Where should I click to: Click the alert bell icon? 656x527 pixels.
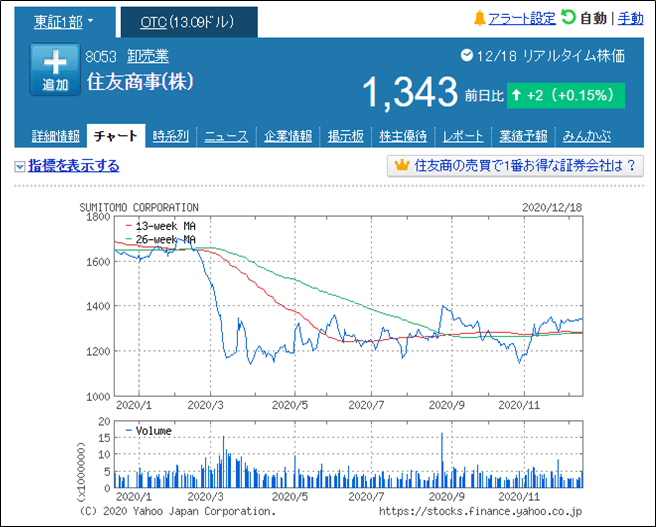pos(479,18)
